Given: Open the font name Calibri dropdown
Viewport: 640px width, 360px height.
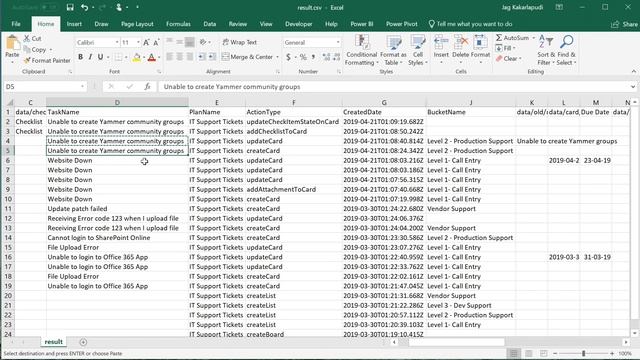Looking at the screenshot, I should 117,42.
